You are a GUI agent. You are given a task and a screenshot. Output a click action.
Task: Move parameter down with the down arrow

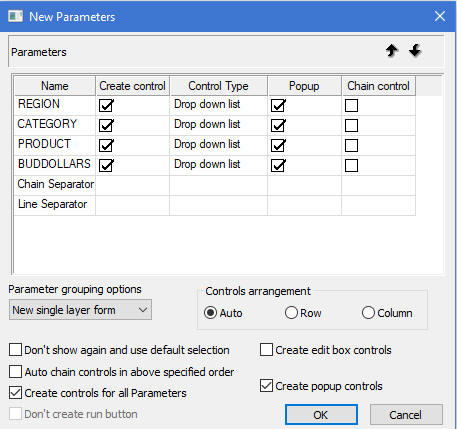point(415,51)
